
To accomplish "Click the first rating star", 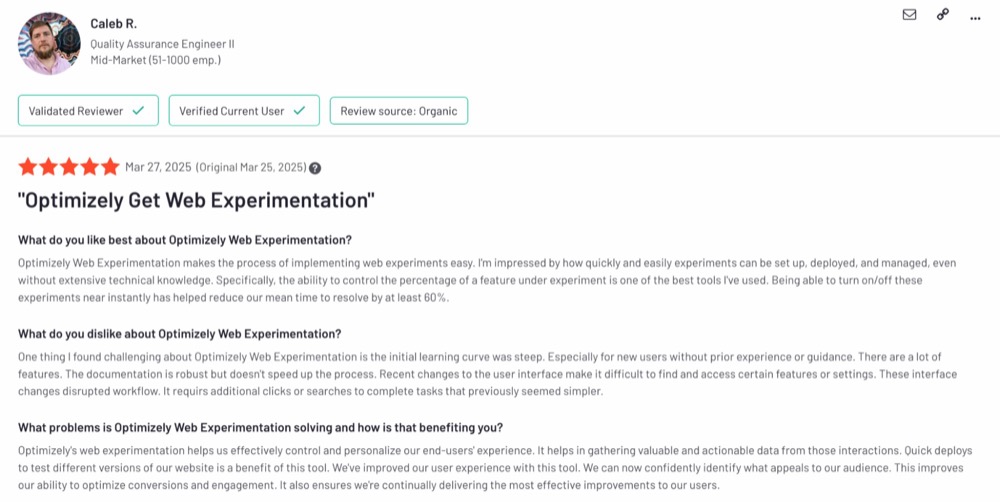I will pyautogui.click(x=28, y=167).
